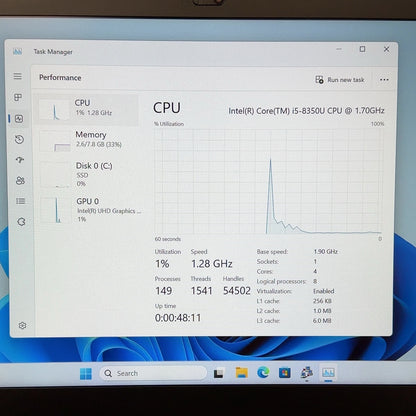Select the GPU 0 performance entry
This screenshot has width=416, height=416.
click(90, 210)
